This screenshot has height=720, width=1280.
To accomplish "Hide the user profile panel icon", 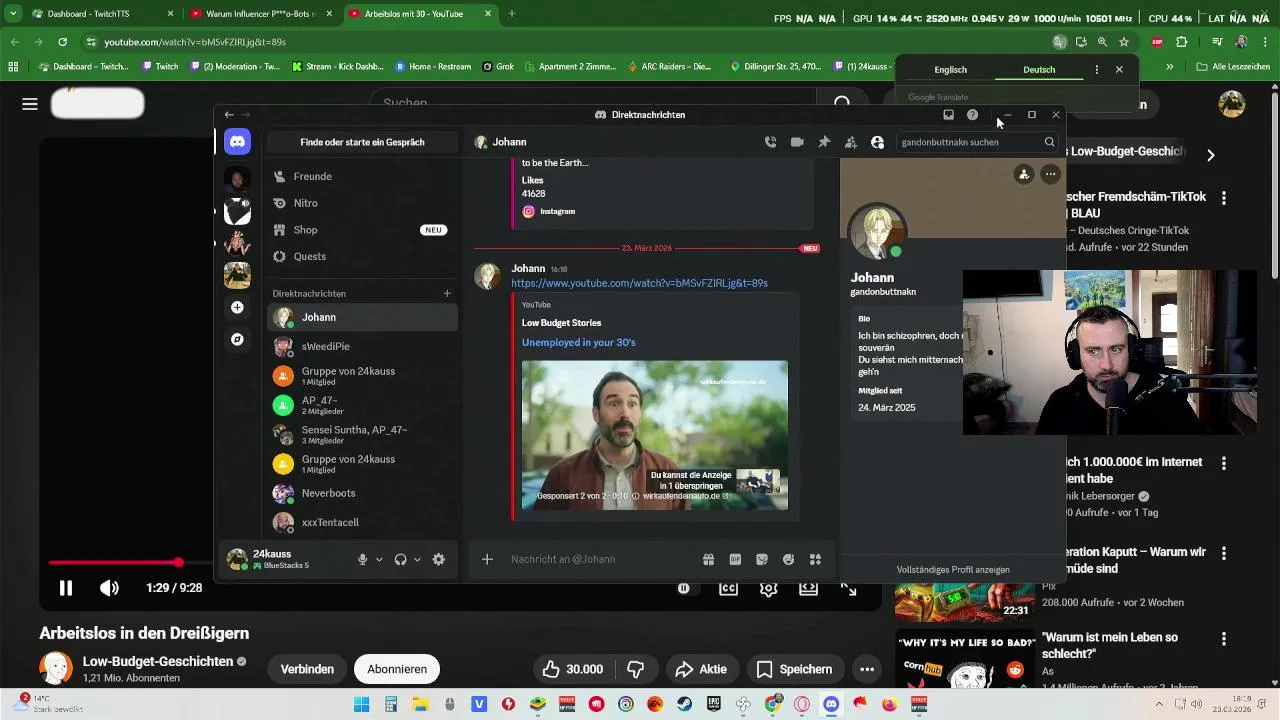I will click(877, 142).
